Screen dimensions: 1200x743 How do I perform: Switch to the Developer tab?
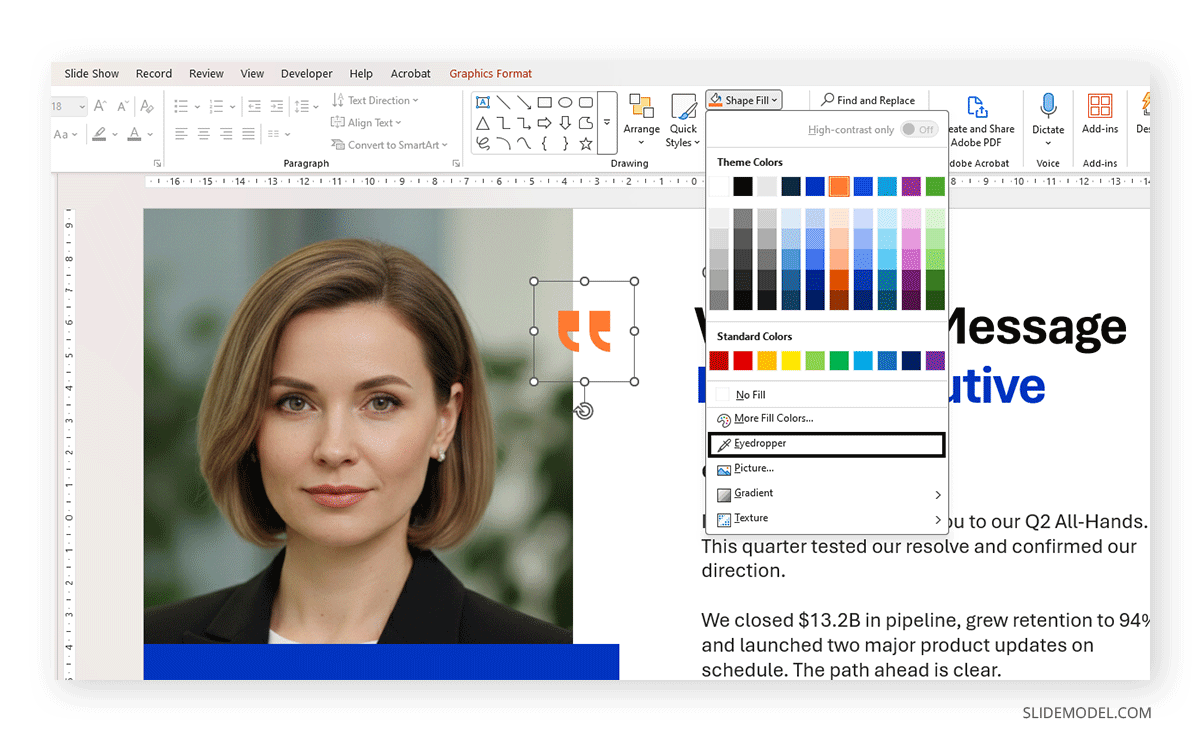point(307,74)
